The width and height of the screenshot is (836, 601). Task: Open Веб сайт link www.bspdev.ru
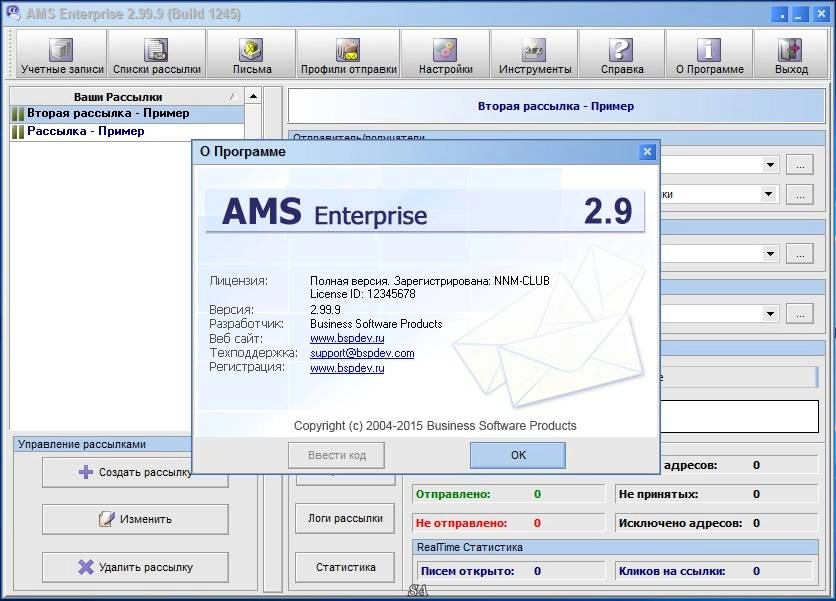tap(347, 338)
